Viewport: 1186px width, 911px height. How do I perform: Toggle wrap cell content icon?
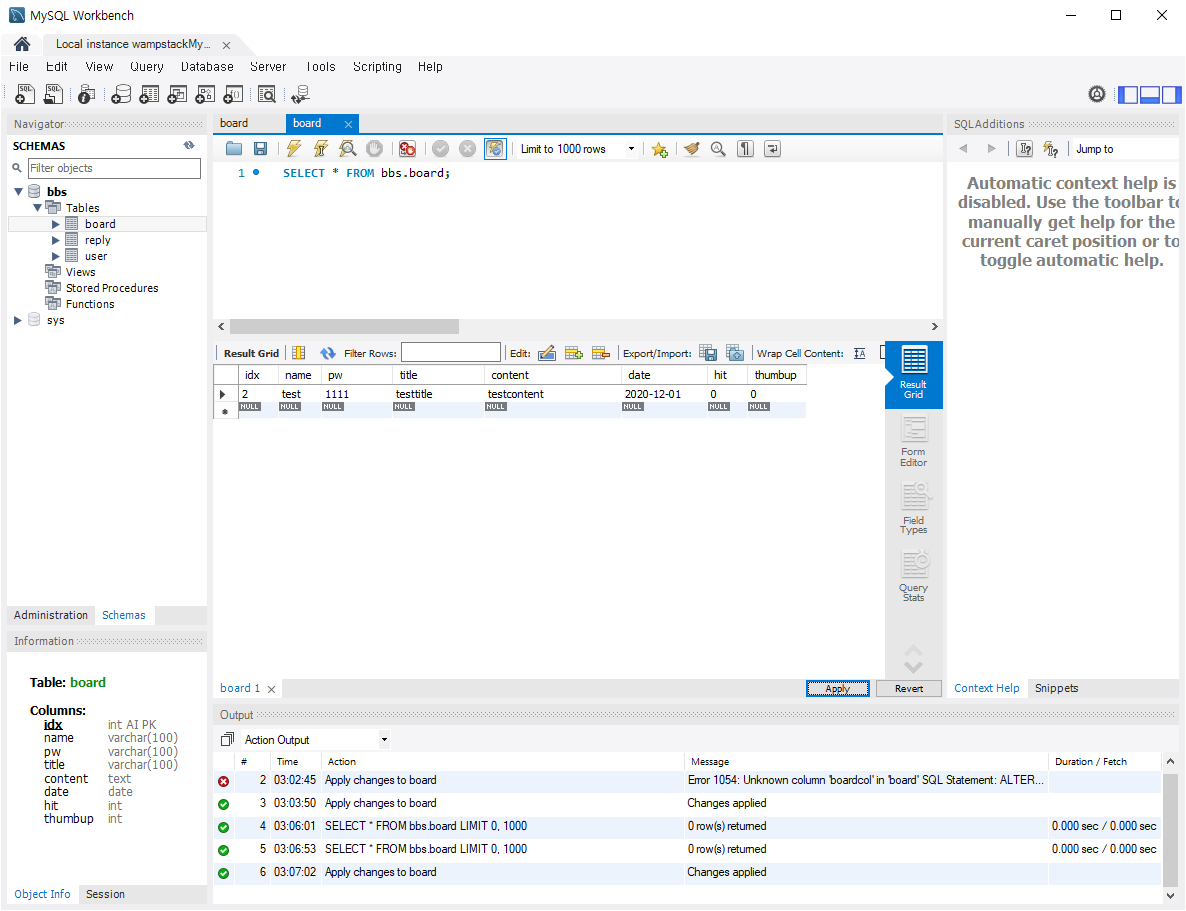[x=860, y=353]
